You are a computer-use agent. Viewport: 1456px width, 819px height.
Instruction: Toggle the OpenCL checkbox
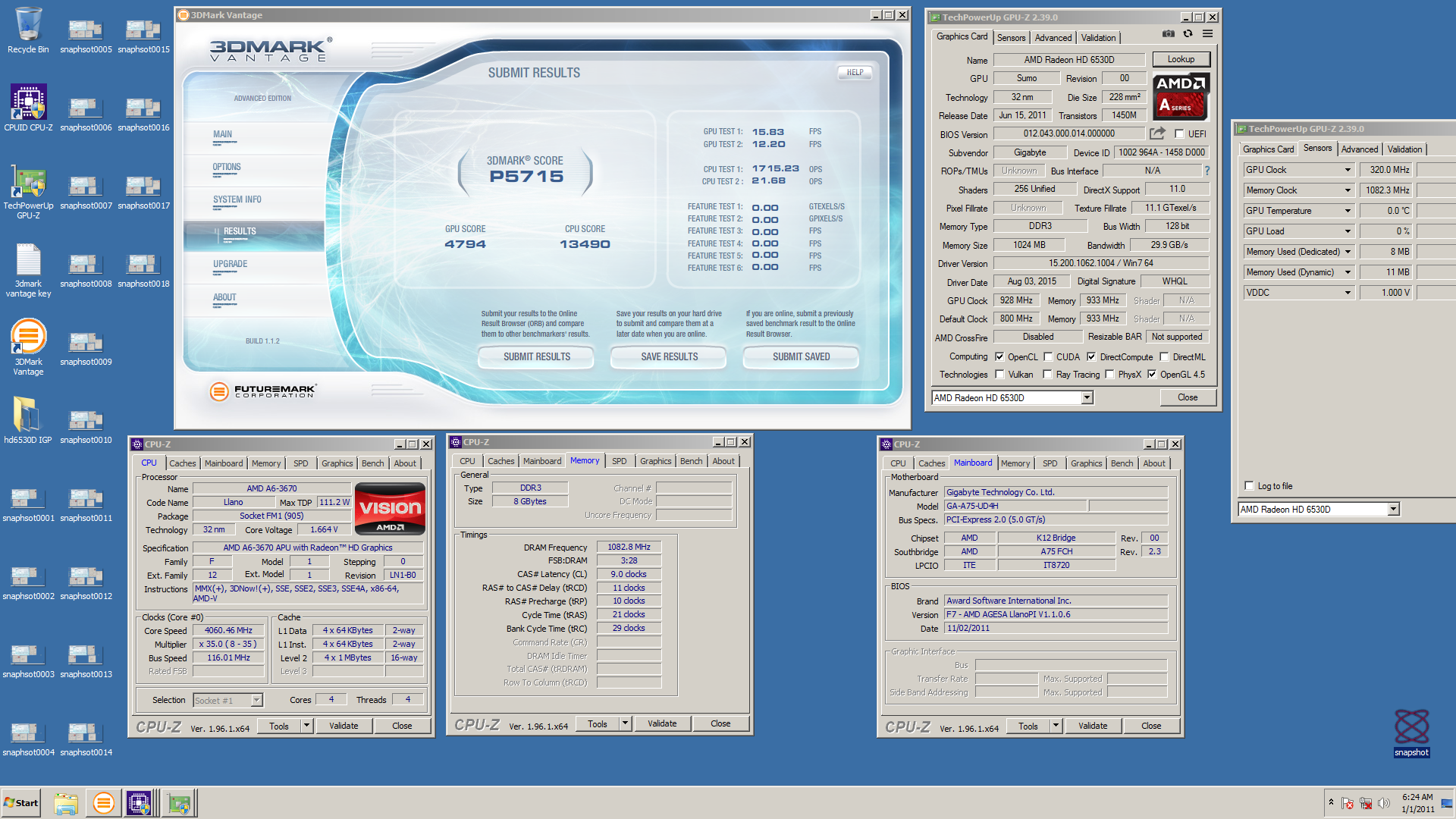pyautogui.click(x=999, y=357)
